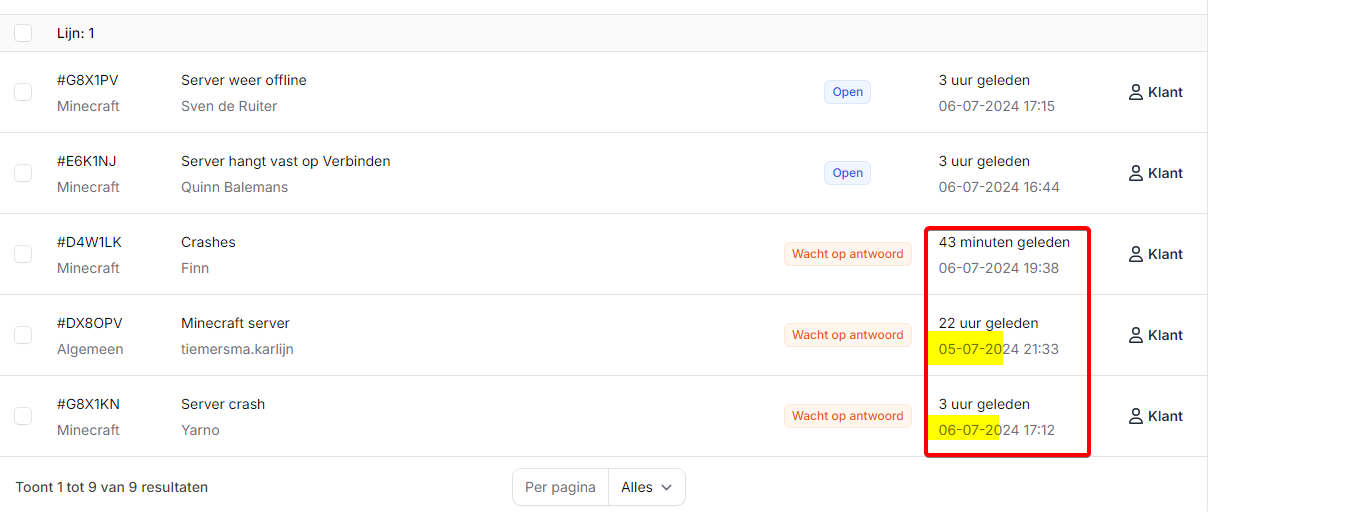Click the '43 minuten geleden' timestamp
Viewport: 1359px width, 512px height.
point(1004,242)
